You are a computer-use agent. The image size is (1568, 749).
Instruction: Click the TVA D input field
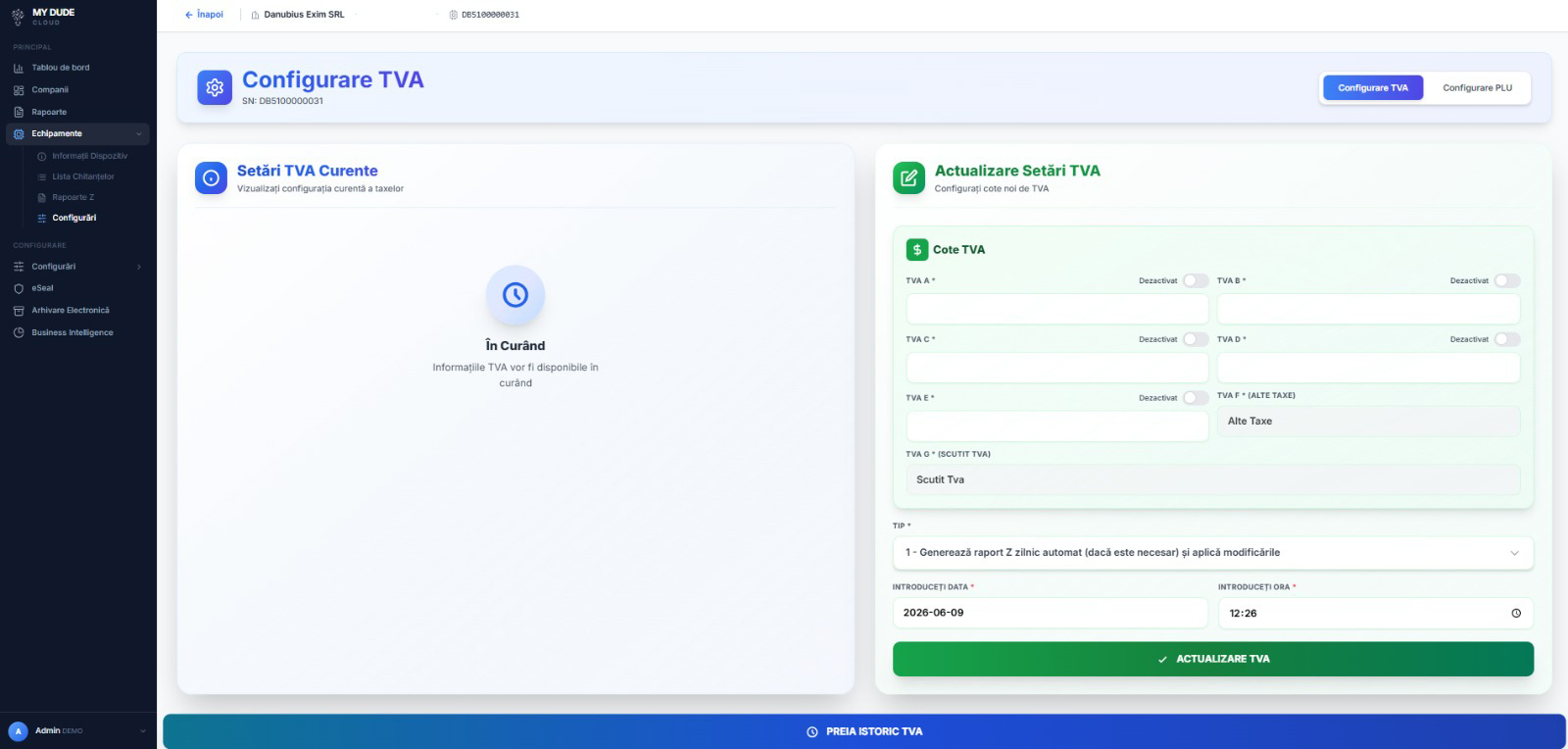(1369, 368)
